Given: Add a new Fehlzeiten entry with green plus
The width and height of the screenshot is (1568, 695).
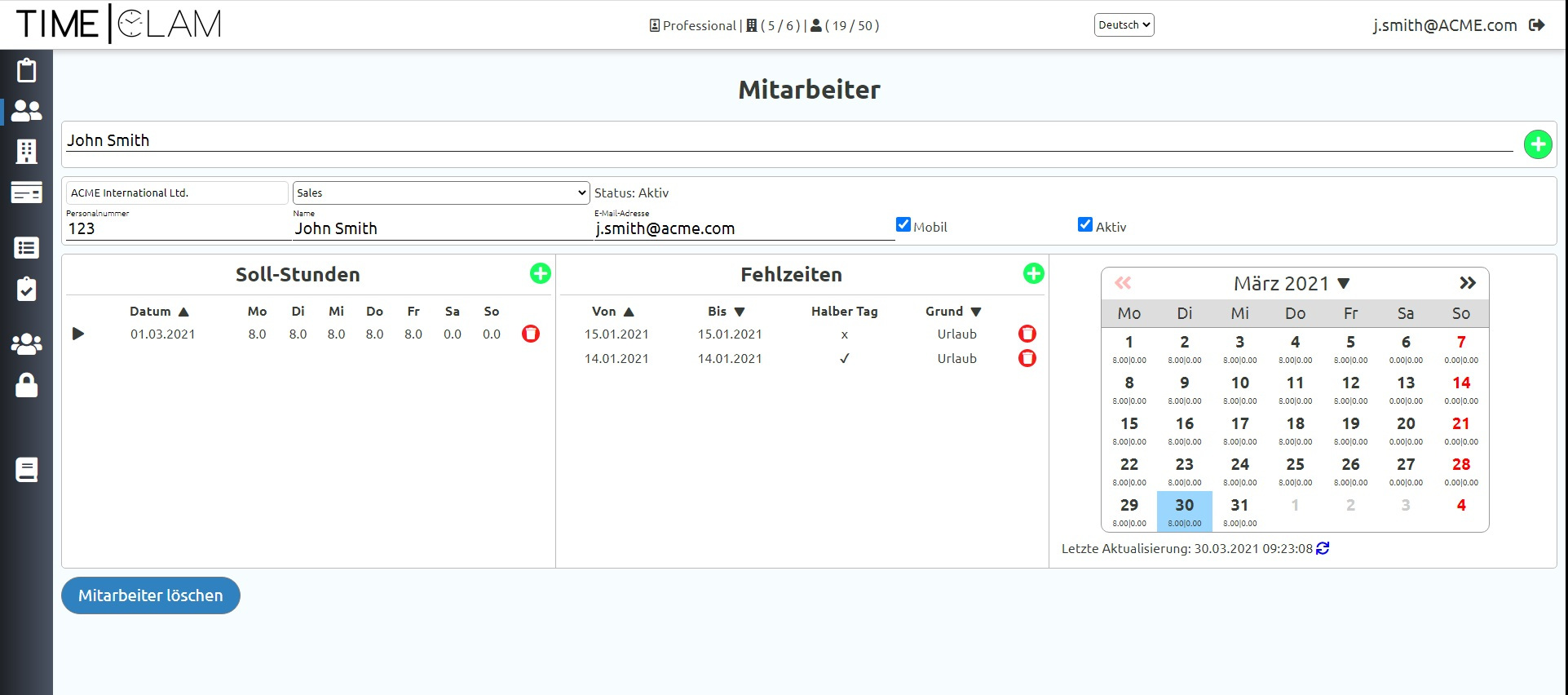Looking at the screenshot, I should point(1033,273).
